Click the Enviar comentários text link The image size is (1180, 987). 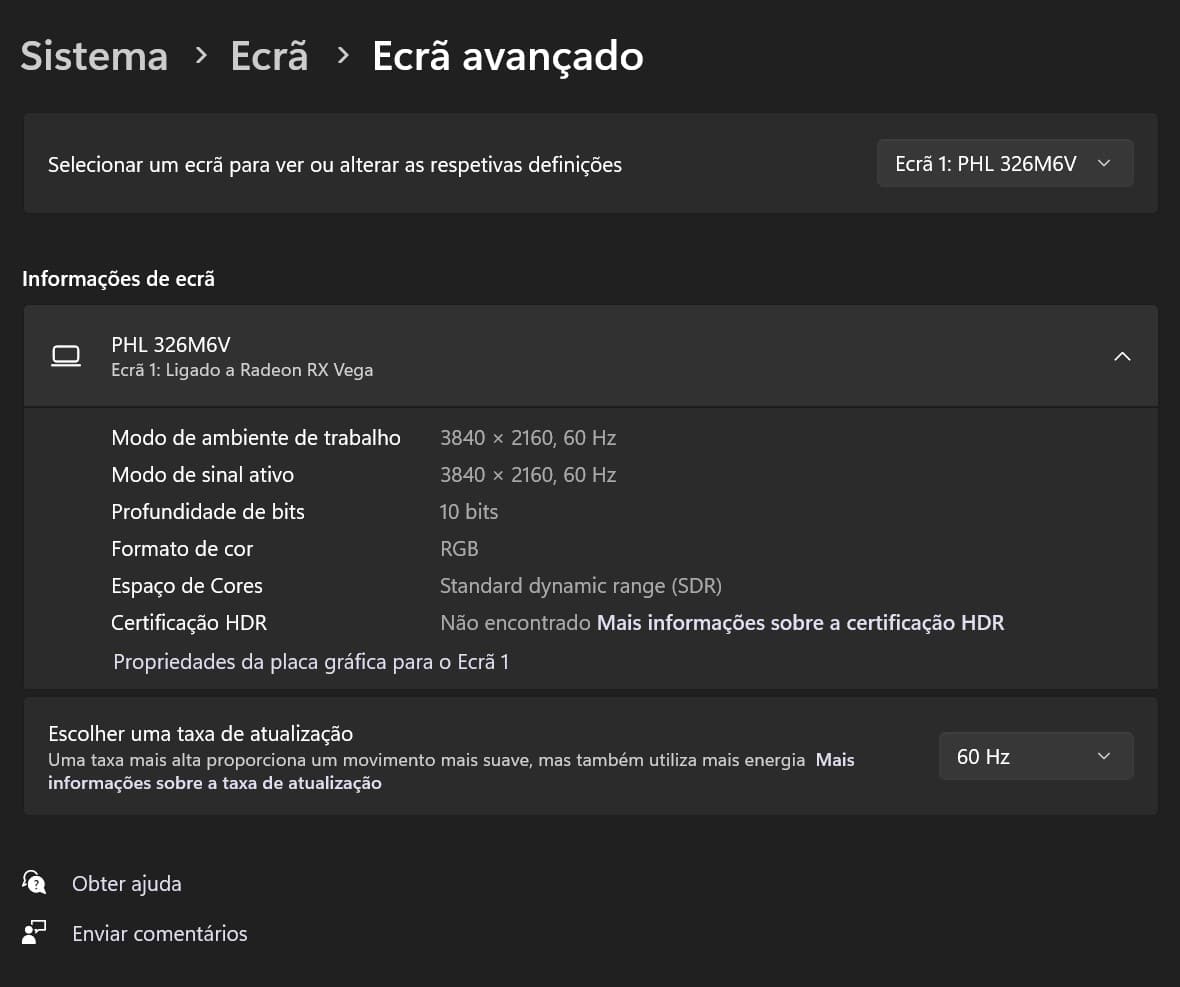pyautogui.click(x=159, y=934)
